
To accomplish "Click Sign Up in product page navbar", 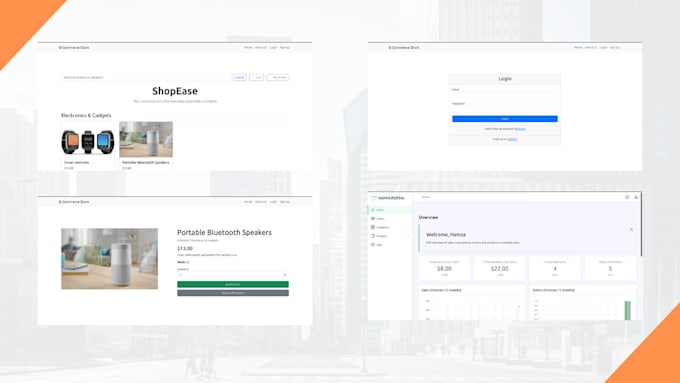I will (x=284, y=202).
